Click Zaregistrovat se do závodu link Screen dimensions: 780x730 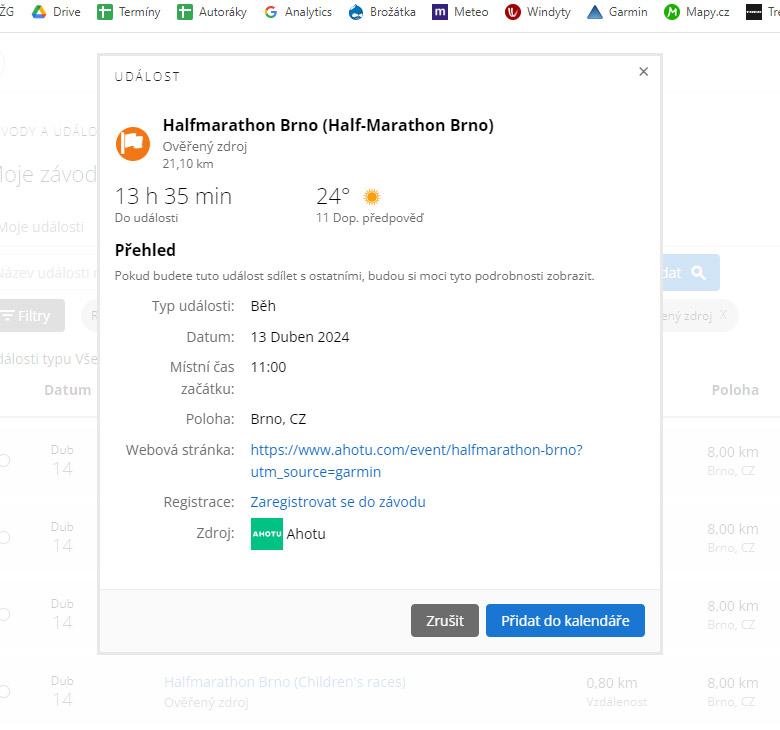tap(338, 502)
